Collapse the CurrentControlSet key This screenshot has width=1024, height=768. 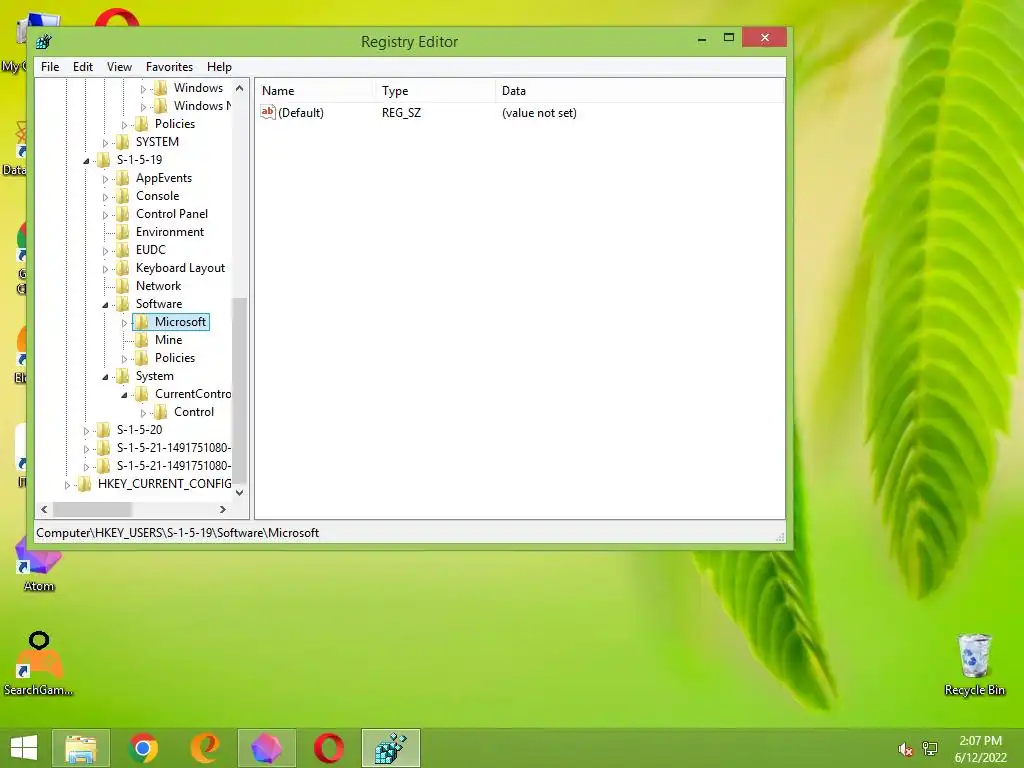pos(124,395)
